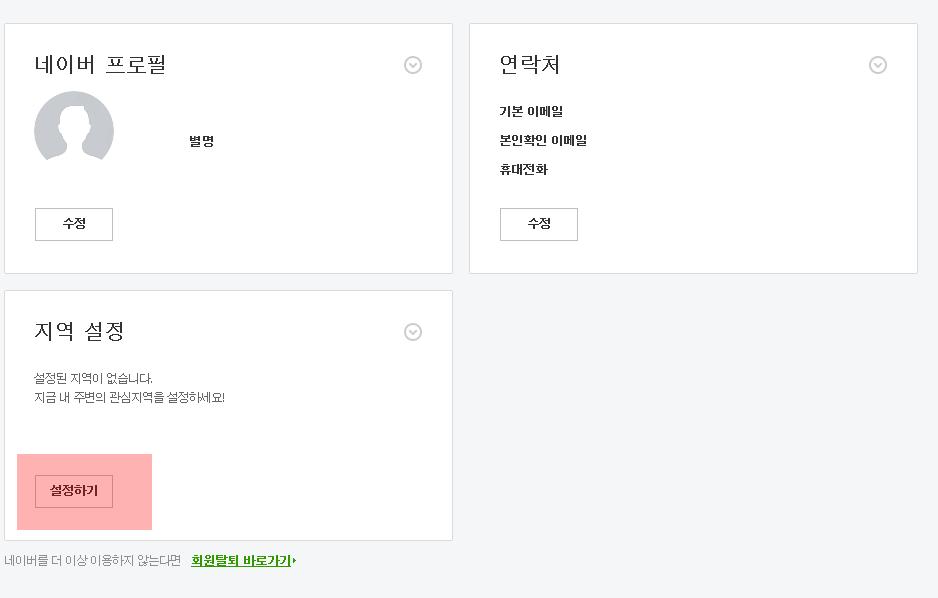Image resolution: width=938 pixels, height=598 pixels.
Task: Click the 연락처 heading
Action: tap(530, 65)
